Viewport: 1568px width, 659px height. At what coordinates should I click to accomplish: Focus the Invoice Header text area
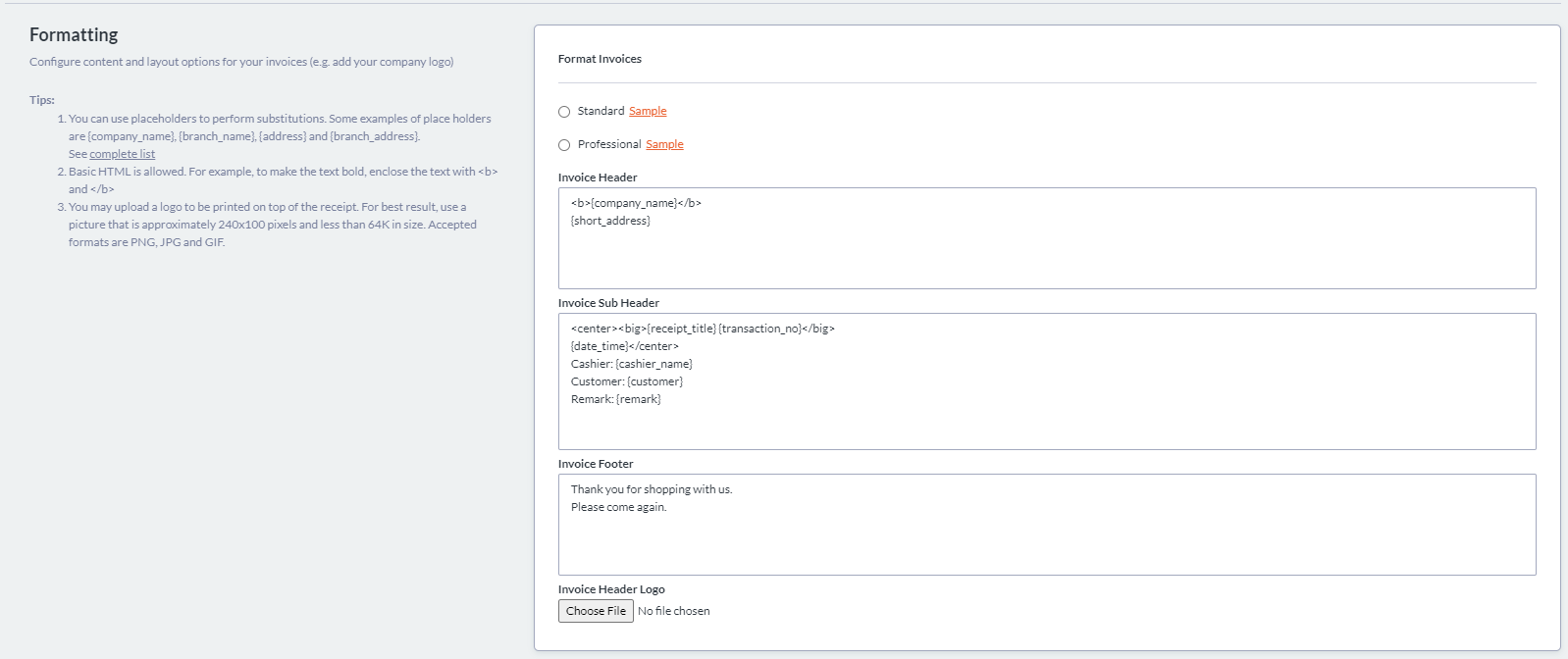1046,255
